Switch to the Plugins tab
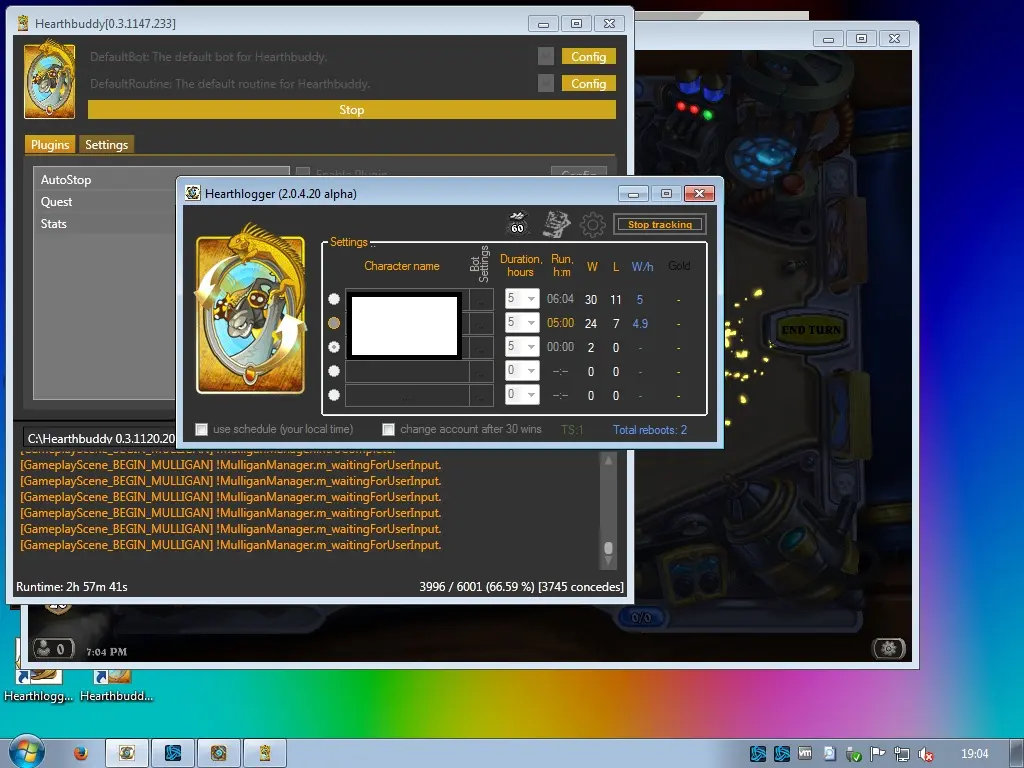This screenshot has height=768, width=1024. coord(50,145)
